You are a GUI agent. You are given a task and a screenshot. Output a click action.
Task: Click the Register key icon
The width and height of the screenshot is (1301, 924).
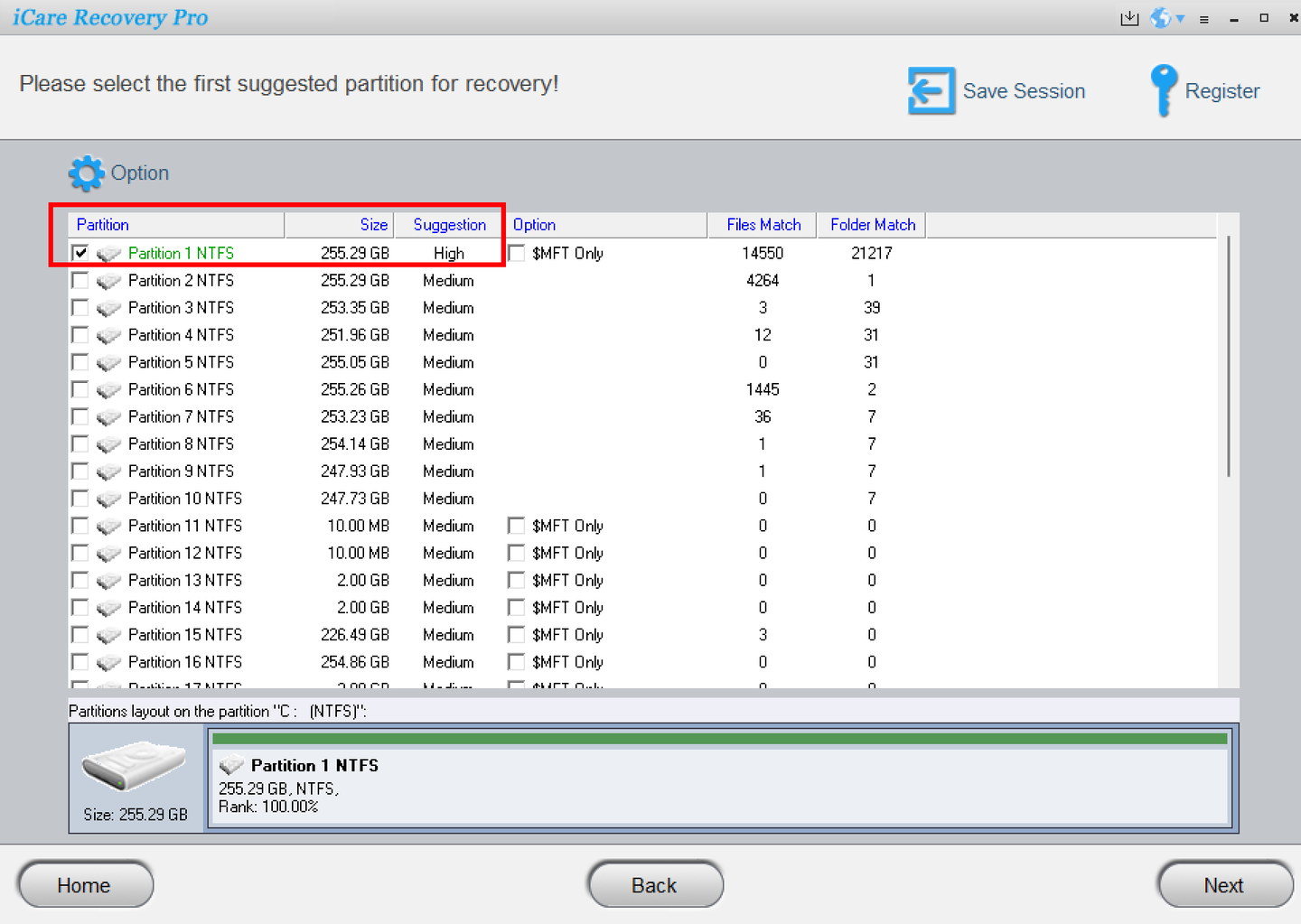pyautogui.click(x=1163, y=90)
